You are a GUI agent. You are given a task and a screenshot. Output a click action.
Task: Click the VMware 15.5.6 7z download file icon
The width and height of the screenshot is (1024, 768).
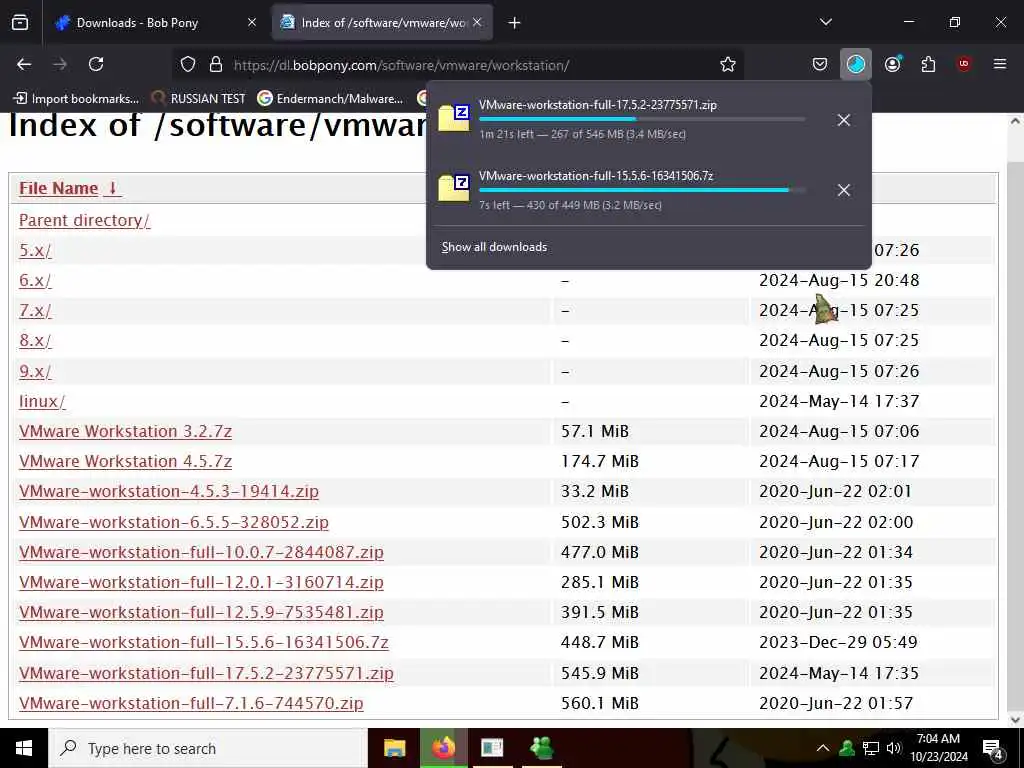[x=455, y=189]
